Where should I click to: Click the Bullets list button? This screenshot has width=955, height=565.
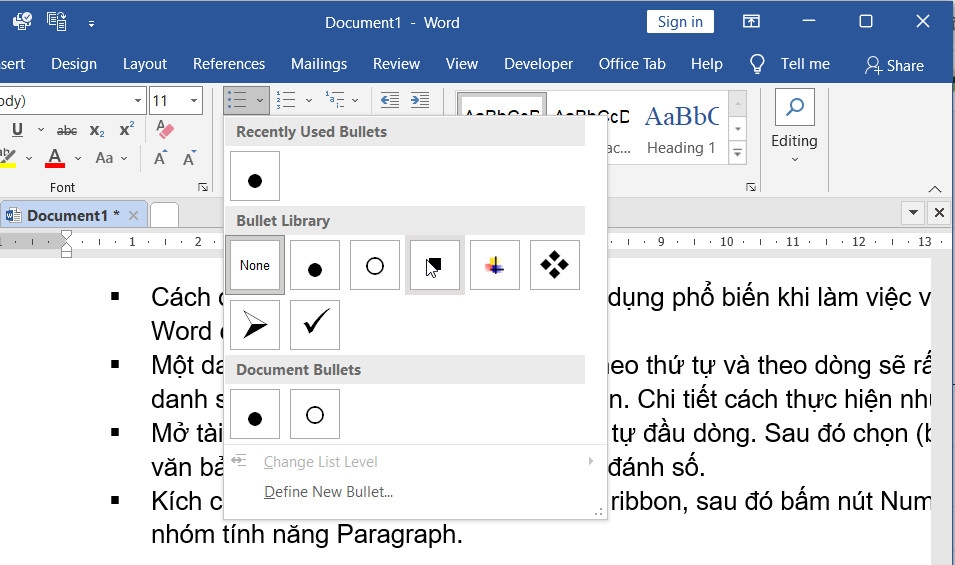238,100
